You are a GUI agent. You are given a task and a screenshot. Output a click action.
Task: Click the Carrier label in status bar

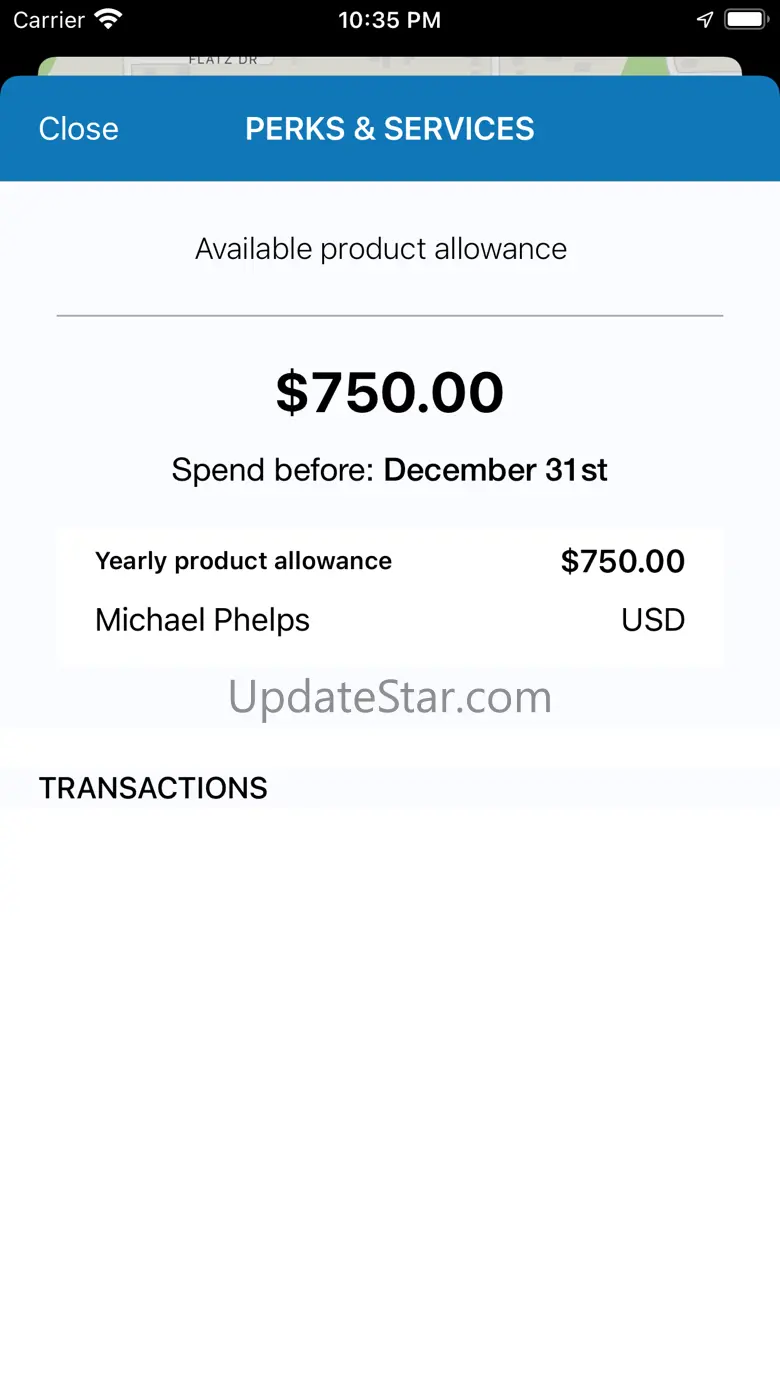(47, 21)
